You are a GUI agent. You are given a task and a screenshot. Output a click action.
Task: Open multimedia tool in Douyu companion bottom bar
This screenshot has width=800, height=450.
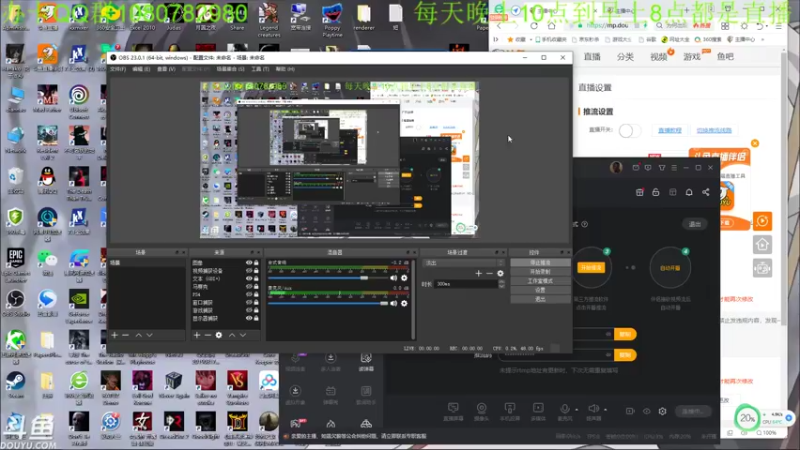(538, 411)
